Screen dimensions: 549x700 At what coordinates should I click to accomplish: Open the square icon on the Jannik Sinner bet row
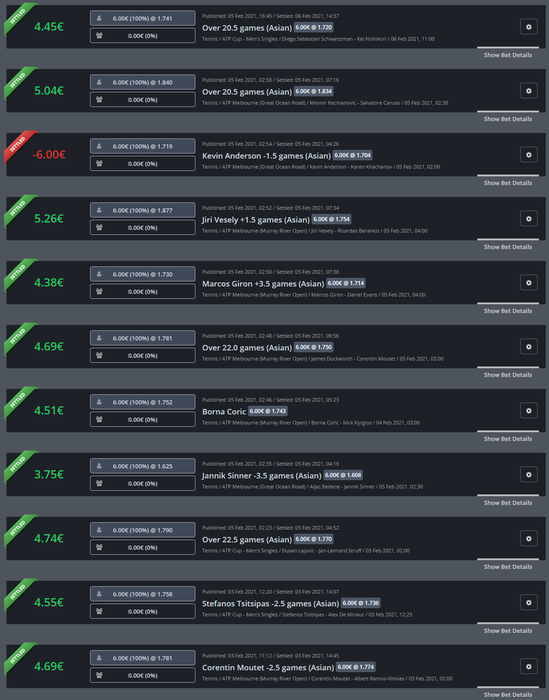pyautogui.click(x=528, y=475)
